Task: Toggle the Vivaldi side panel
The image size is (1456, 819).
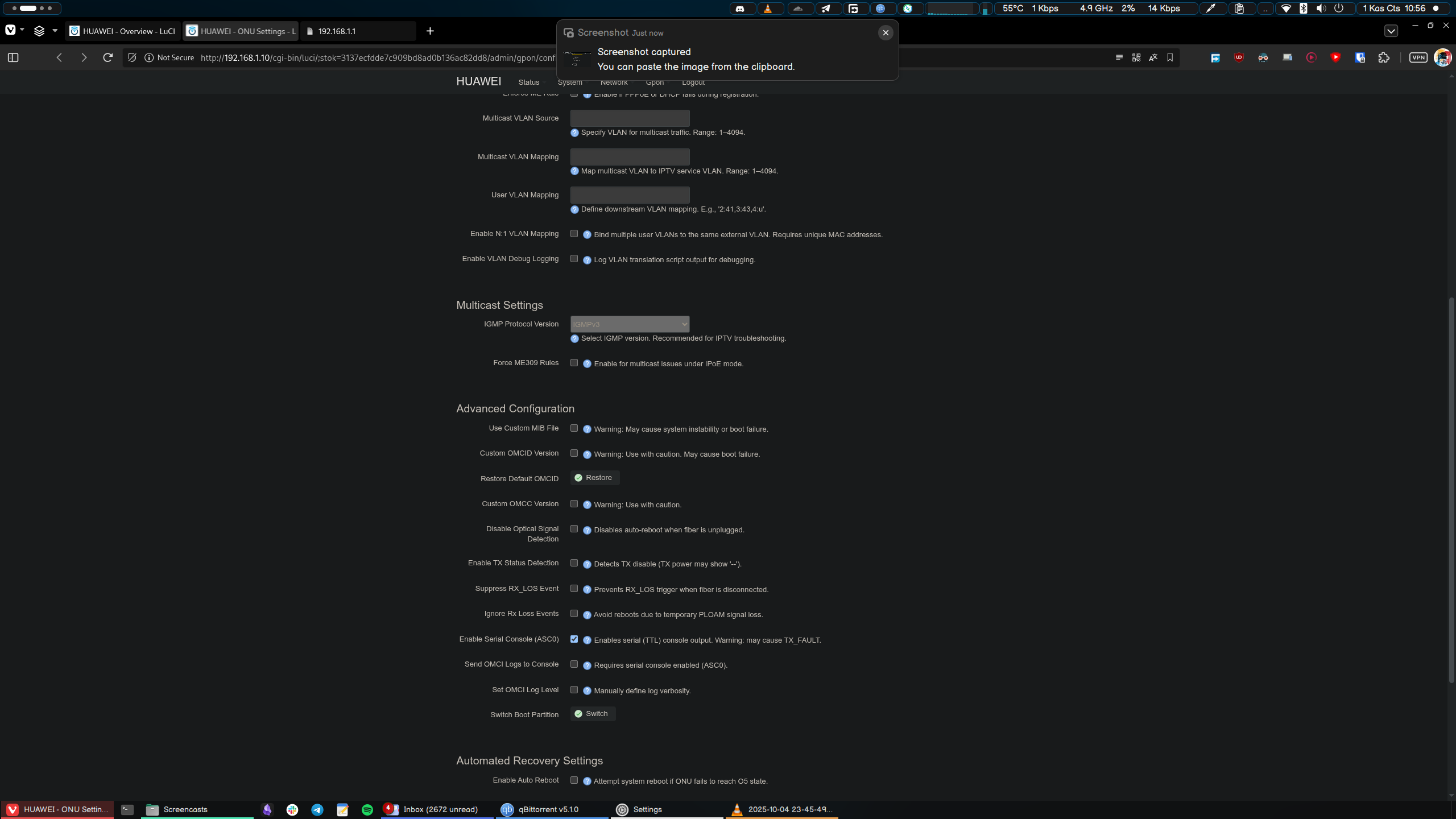Action: click(13, 57)
